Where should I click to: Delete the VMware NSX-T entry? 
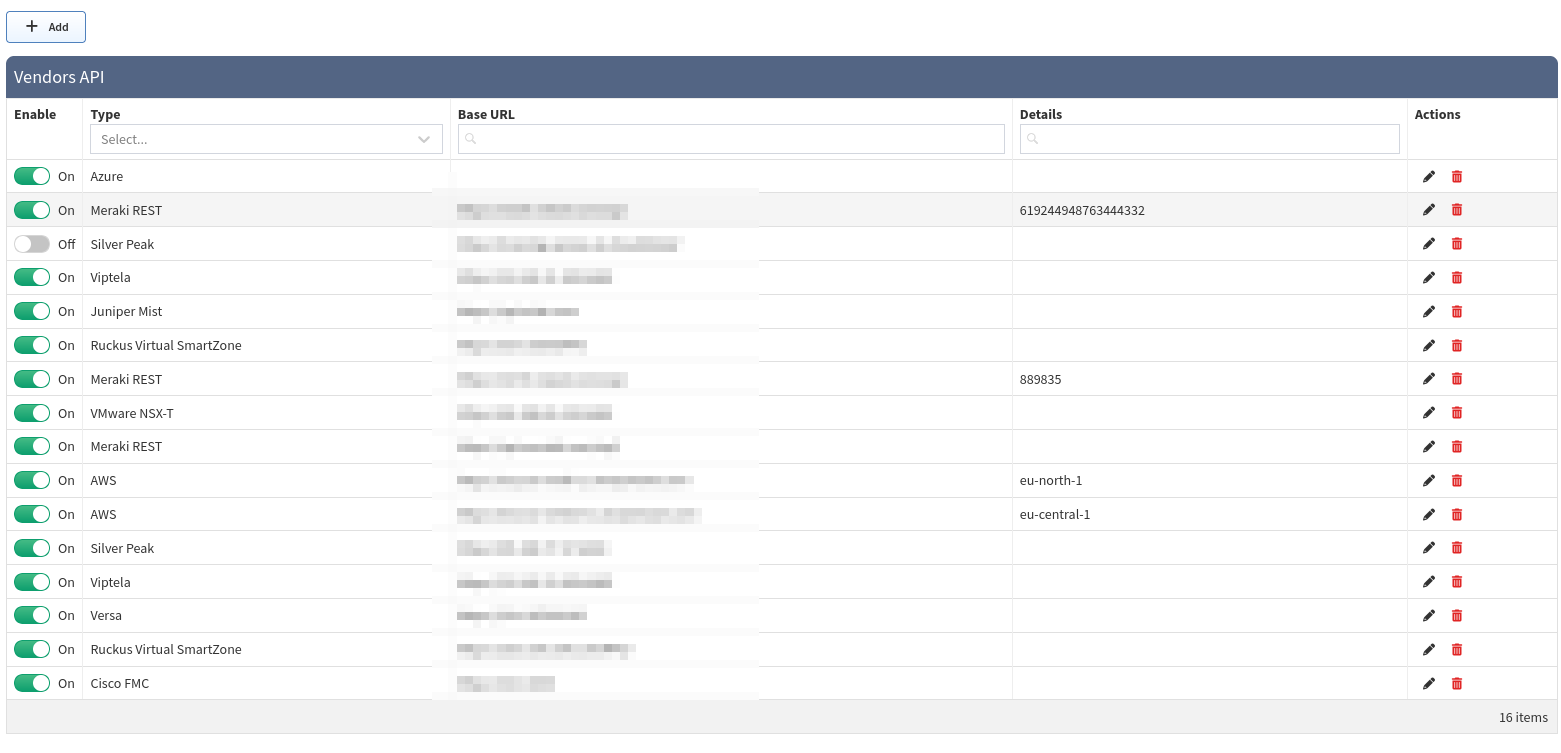[x=1457, y=413]
